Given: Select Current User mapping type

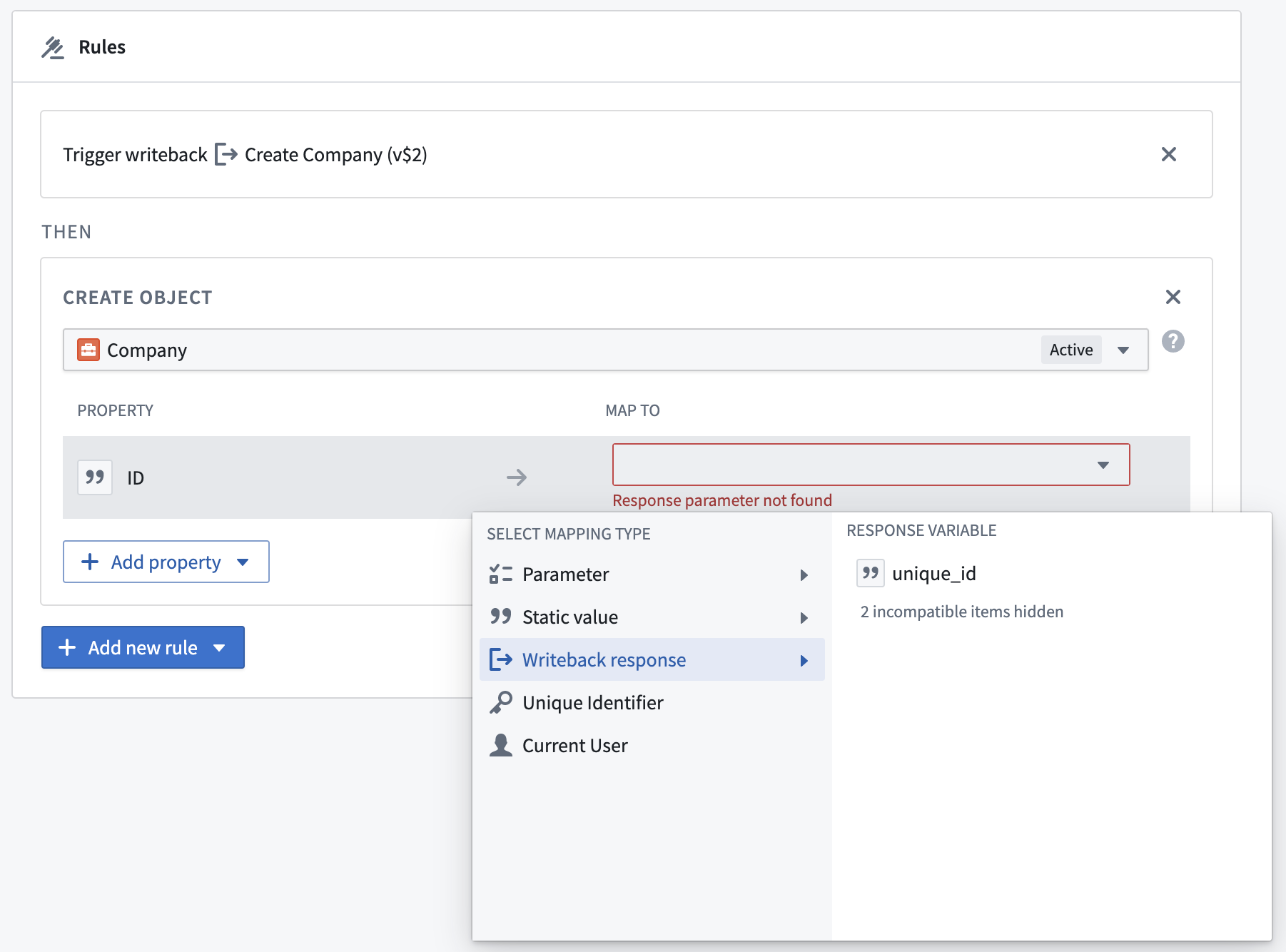Looking at the screenshot, I should click(652, 746).
